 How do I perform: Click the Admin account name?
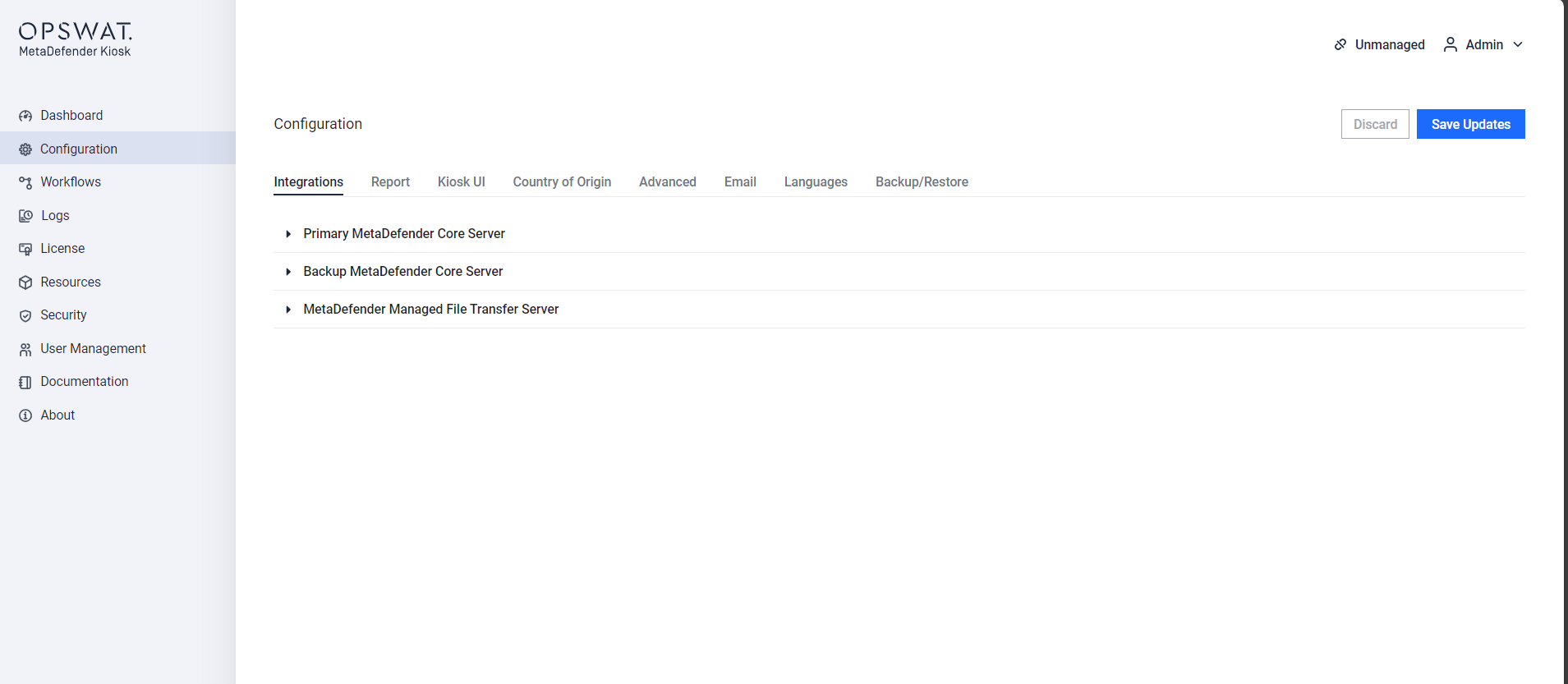(1484, 44)
